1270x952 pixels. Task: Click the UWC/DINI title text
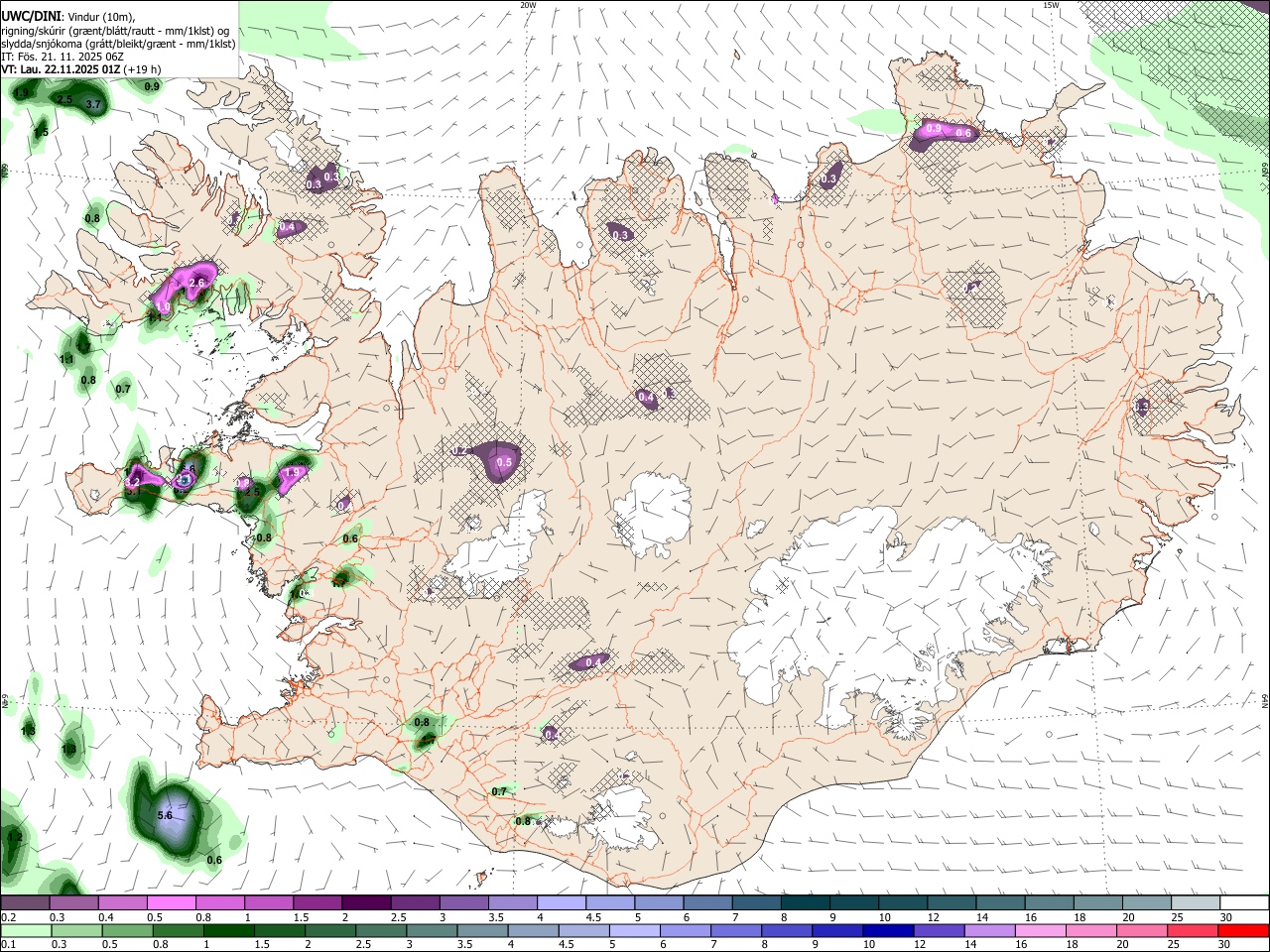30,17
